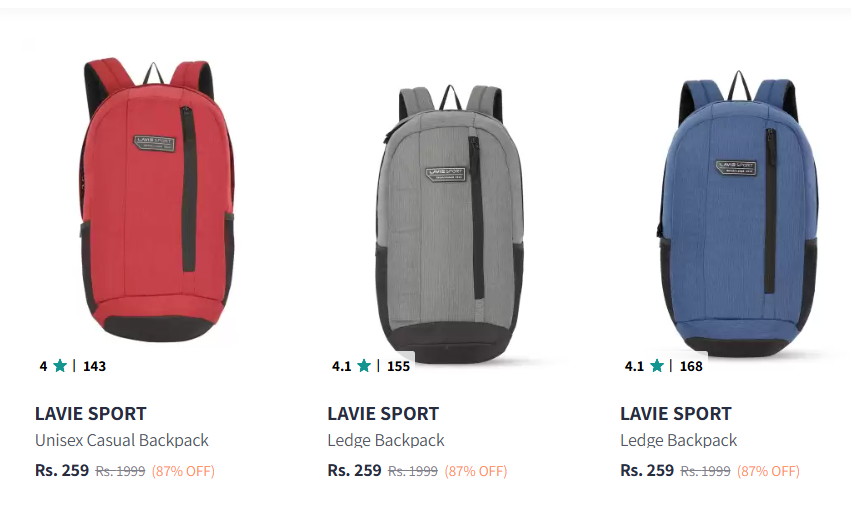Open the grey Ledge Backpack image
This screenshot has height=527, width=851.
pos(450,223)
